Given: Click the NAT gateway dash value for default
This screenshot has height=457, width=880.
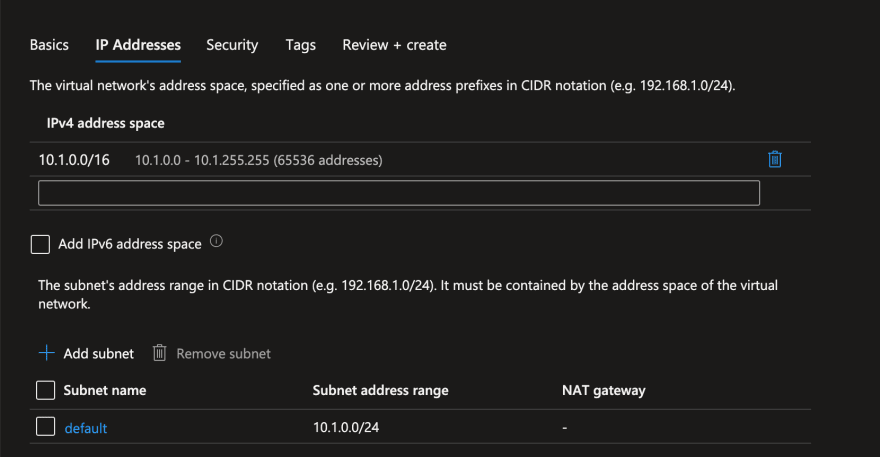Looking at the screenshot, I should (565, 428).
